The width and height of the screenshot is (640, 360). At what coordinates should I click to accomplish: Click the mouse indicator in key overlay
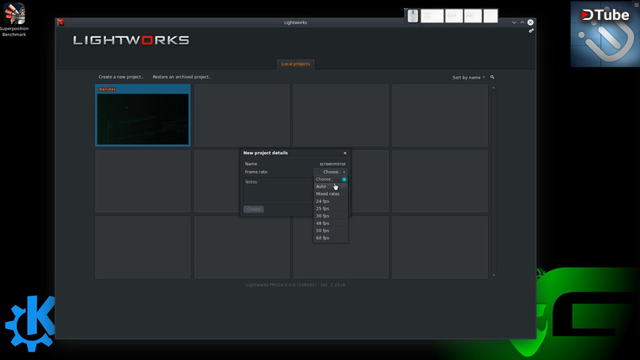[x=413, y=16]
